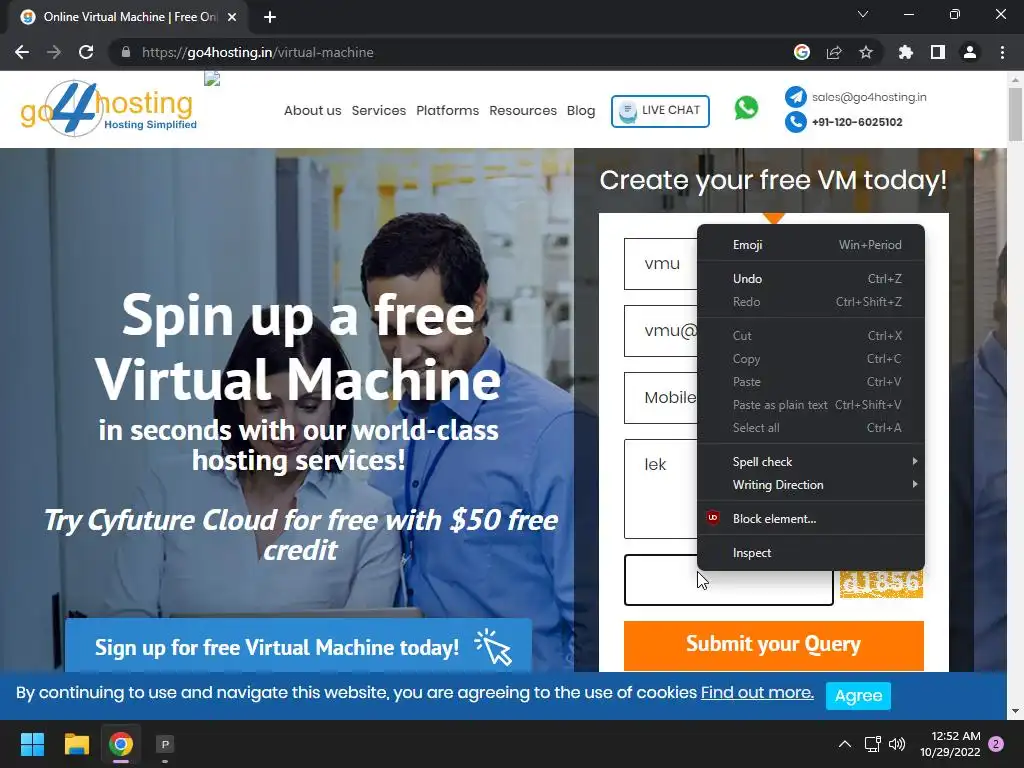Open the Platforms menu

click(x=447, y=110)
